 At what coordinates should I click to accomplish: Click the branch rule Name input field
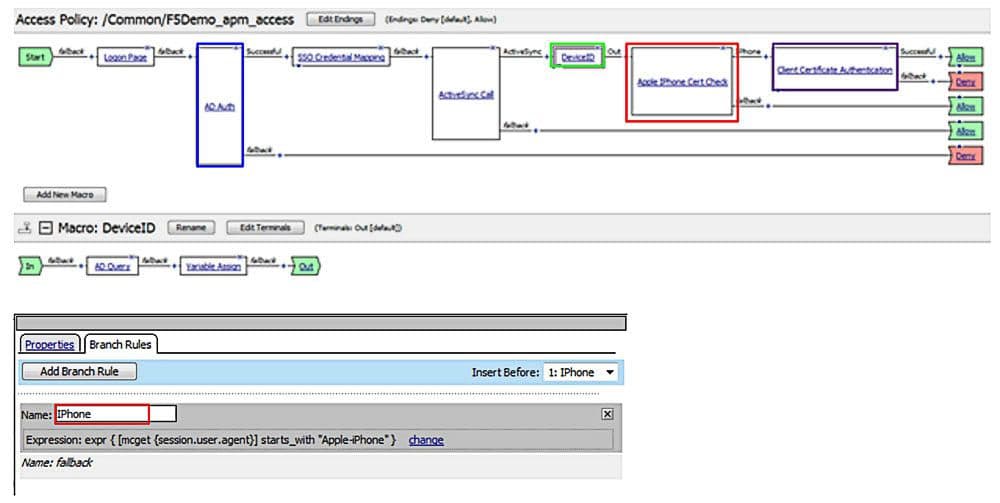(115, 414)
